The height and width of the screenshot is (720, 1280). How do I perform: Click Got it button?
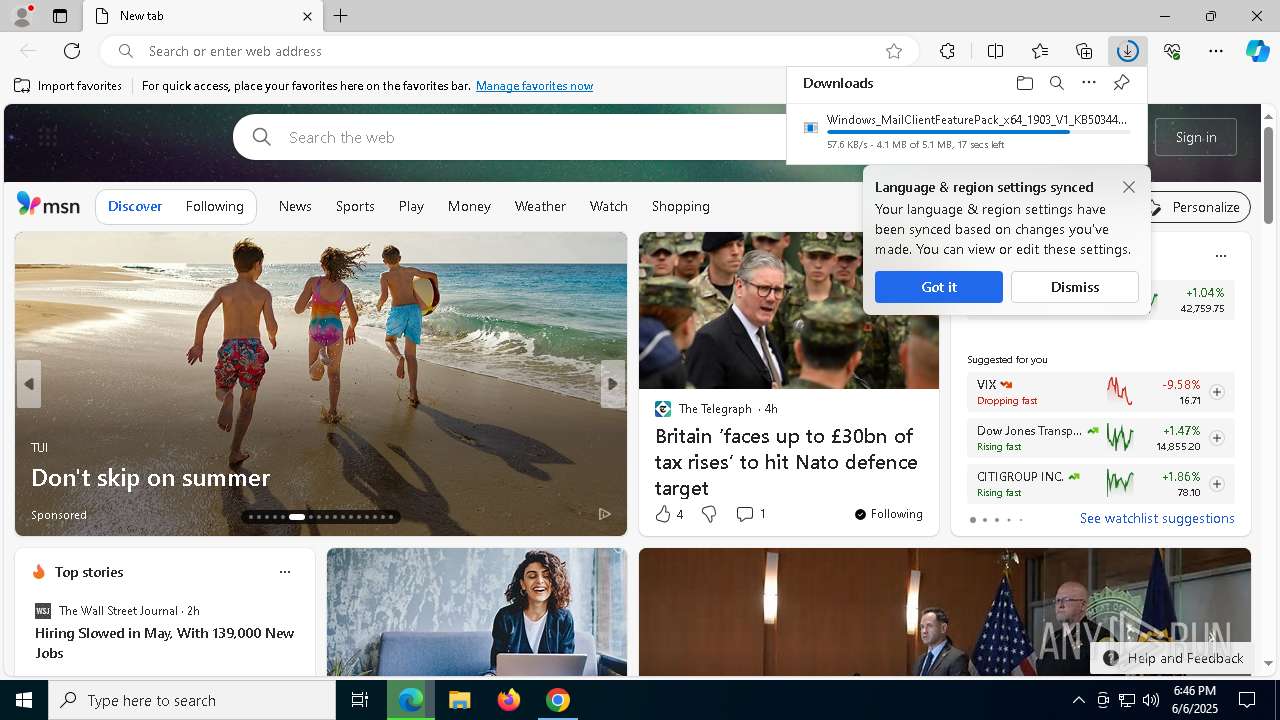[939, 287]
